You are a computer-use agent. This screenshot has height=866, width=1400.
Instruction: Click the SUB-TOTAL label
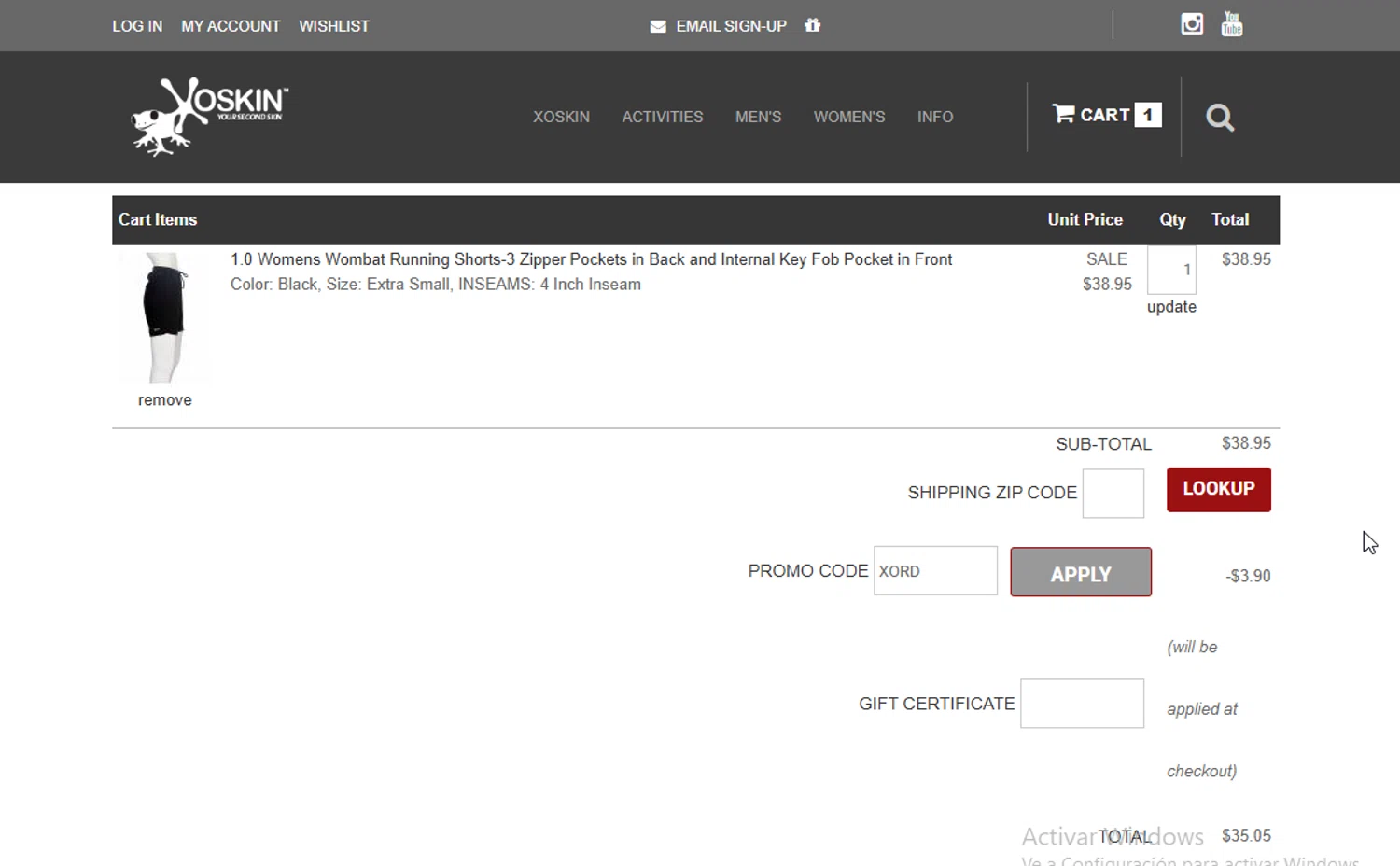(x=1103, y=444)
